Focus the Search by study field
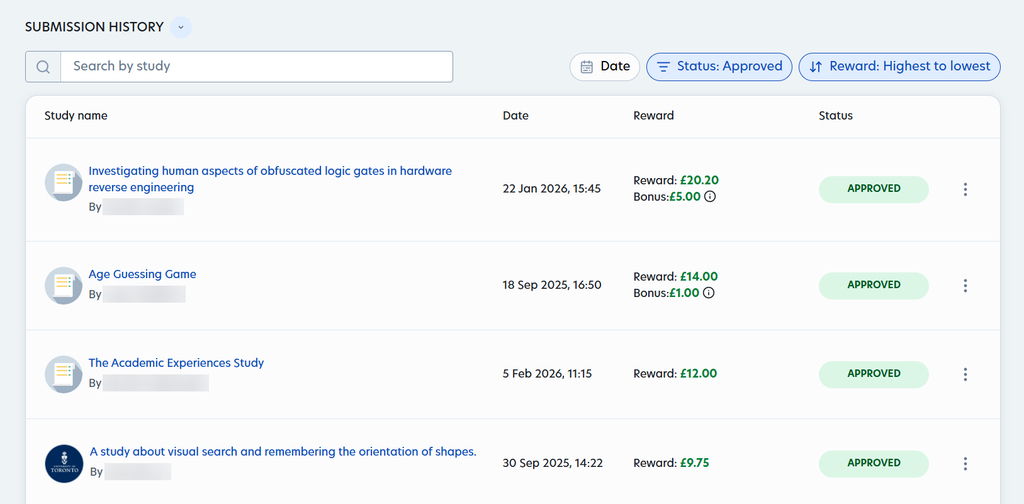The height and width of the screenshot is (504, 1024). pyautogui.click(x=256, y=67)
